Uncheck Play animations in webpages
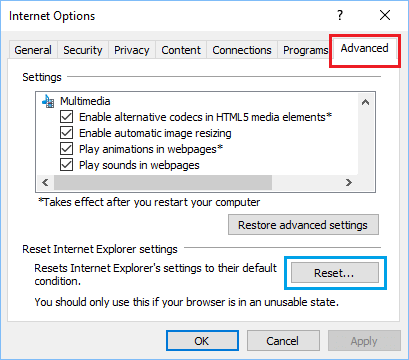This screenshot has width=409, height=360. [x=66, y=149]
